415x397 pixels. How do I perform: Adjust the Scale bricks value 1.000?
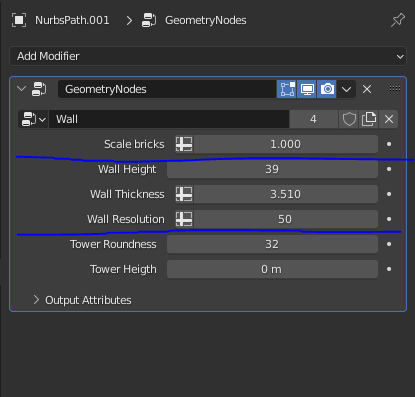(x=286, y=144)
